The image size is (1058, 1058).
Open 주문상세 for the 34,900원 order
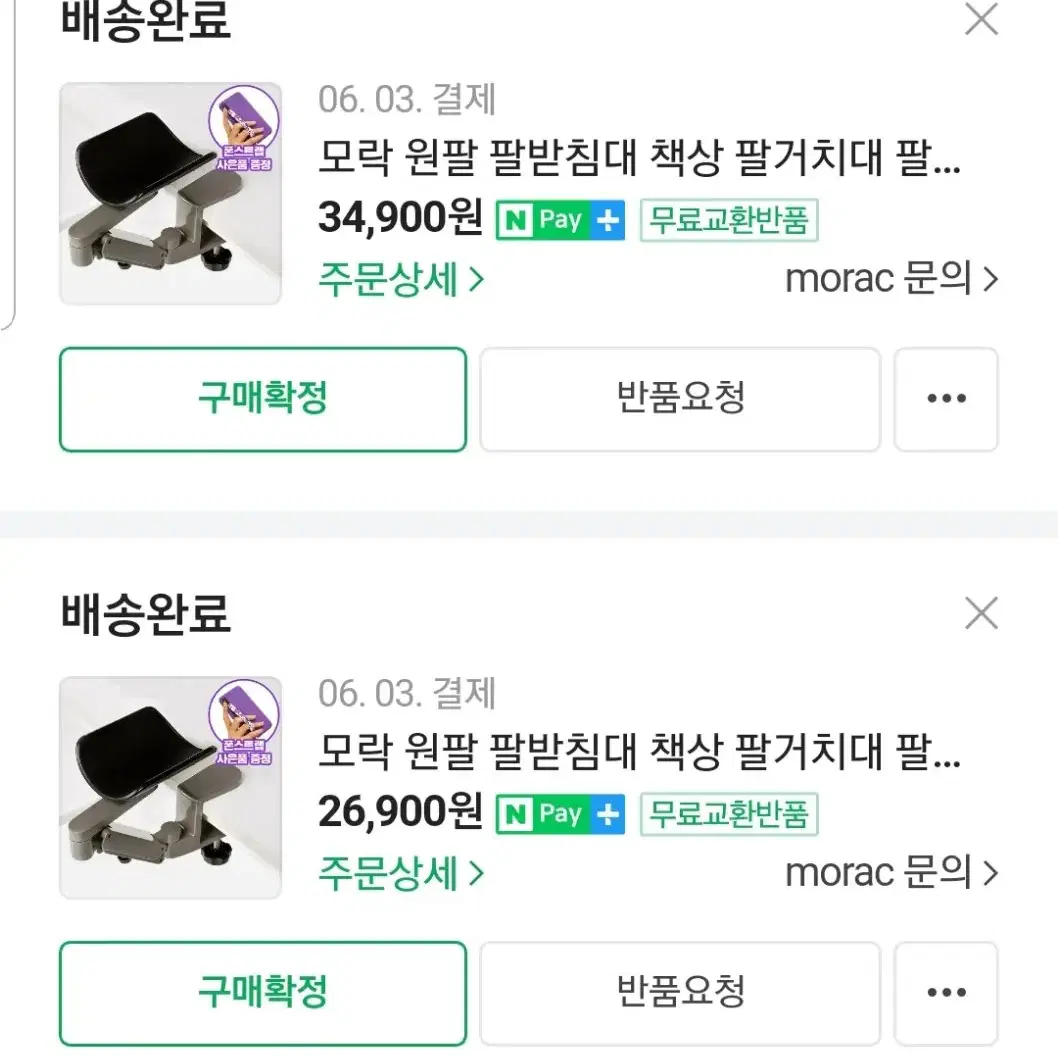point(401,279)
